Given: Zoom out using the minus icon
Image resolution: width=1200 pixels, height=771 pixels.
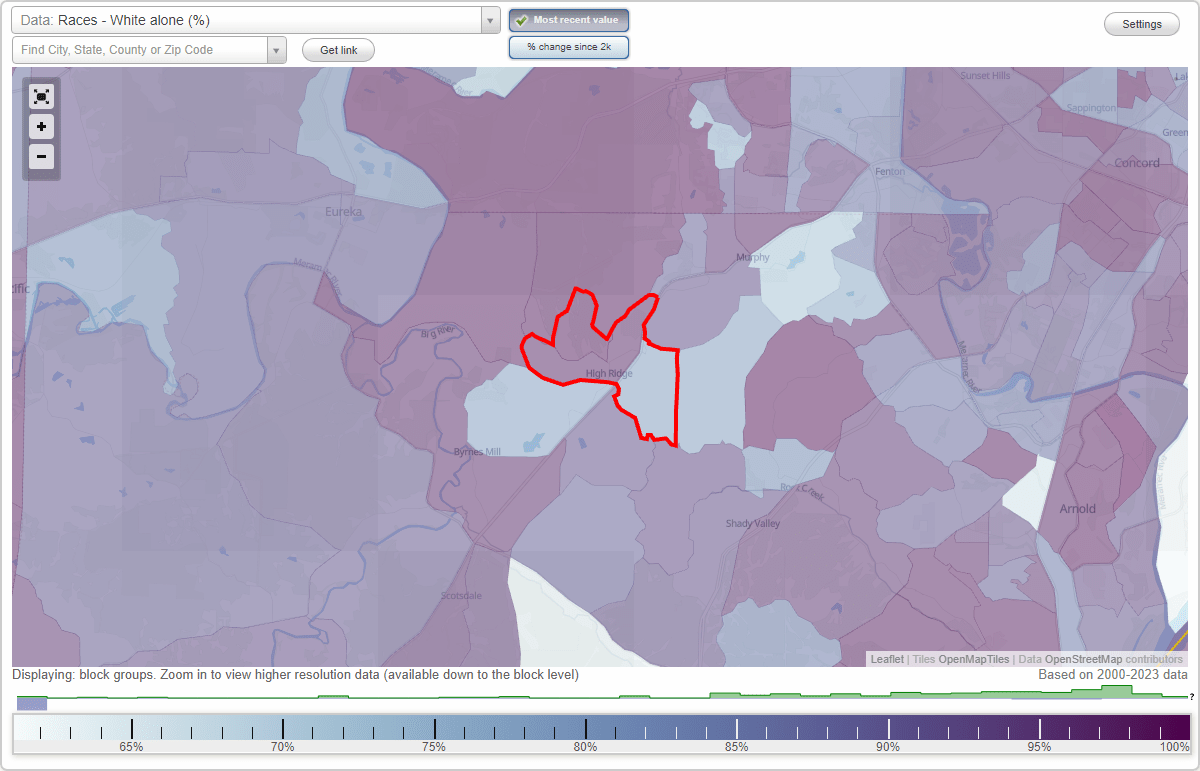Looking at the screenshot, I should [x=41, y=156].
